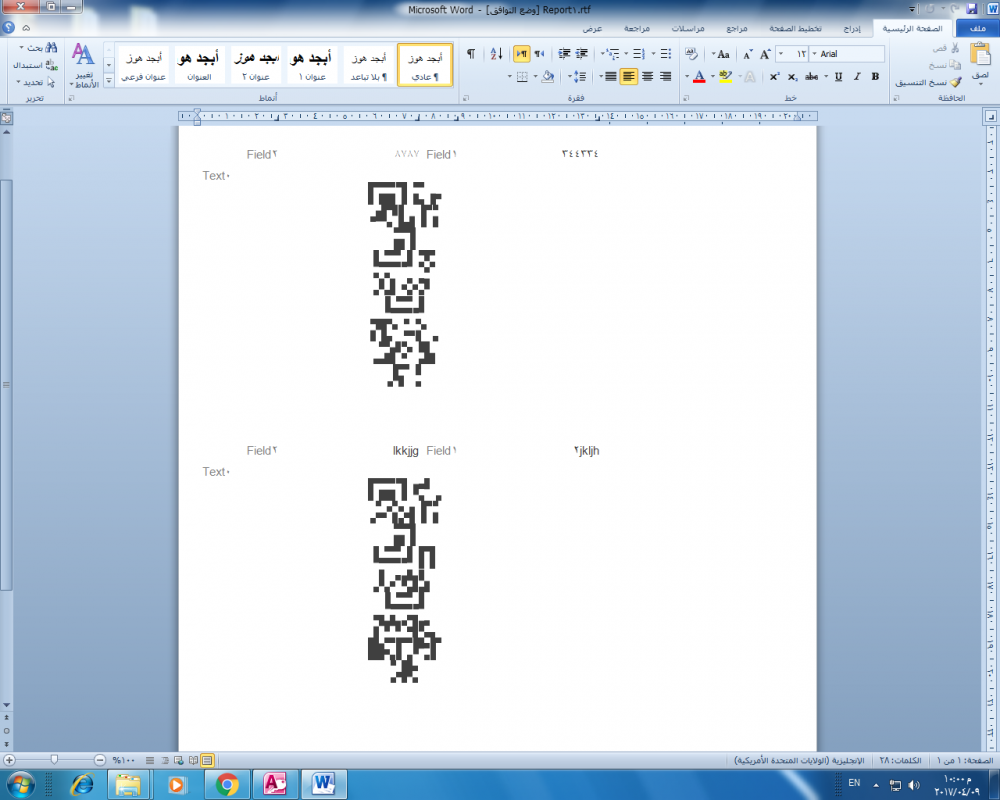The height and width of the screenshot is (800, 1000).
Task: Apply the Normal (عادي) style
Action: click(425, 64)
